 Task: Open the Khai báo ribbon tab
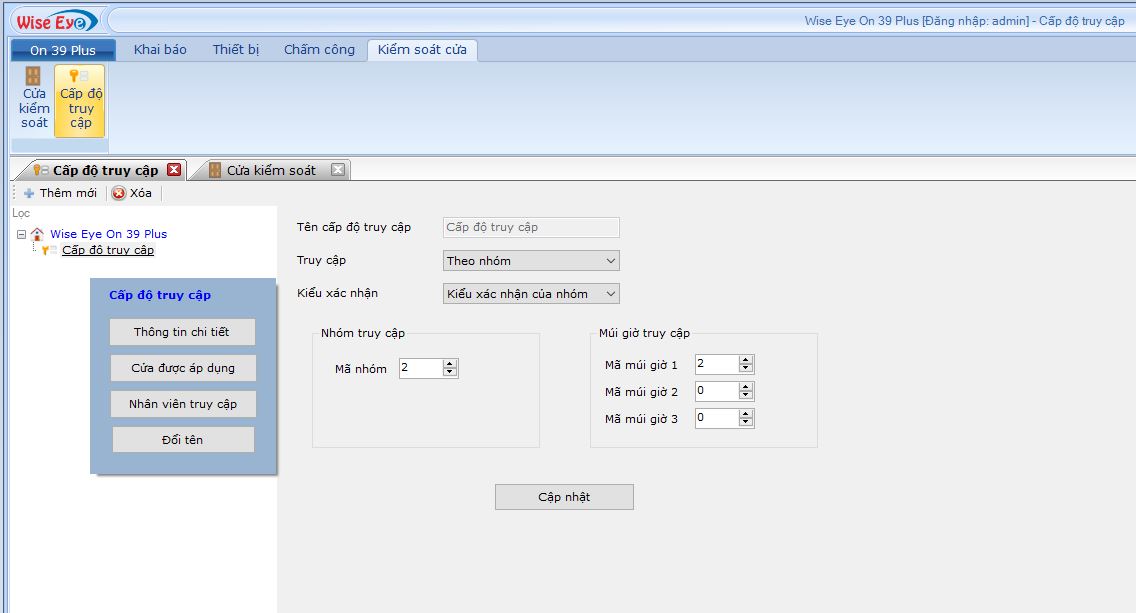(160, 50)
